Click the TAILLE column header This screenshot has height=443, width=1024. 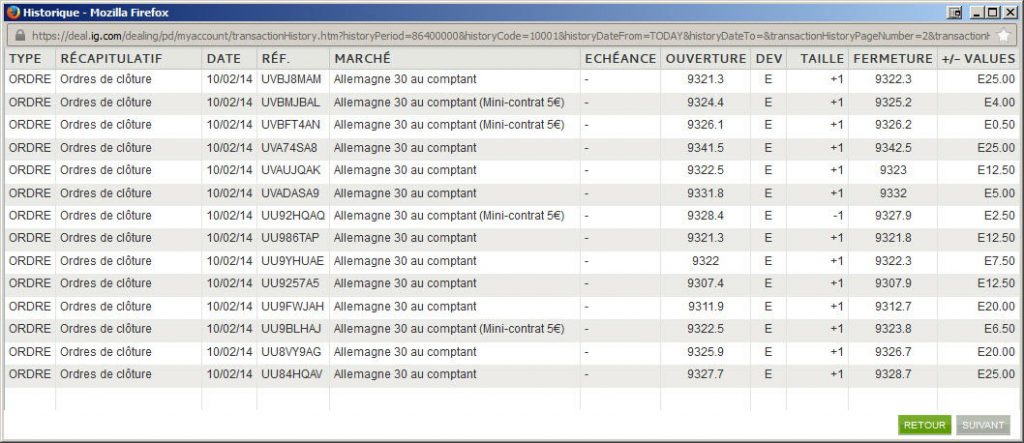pos(822,59)
